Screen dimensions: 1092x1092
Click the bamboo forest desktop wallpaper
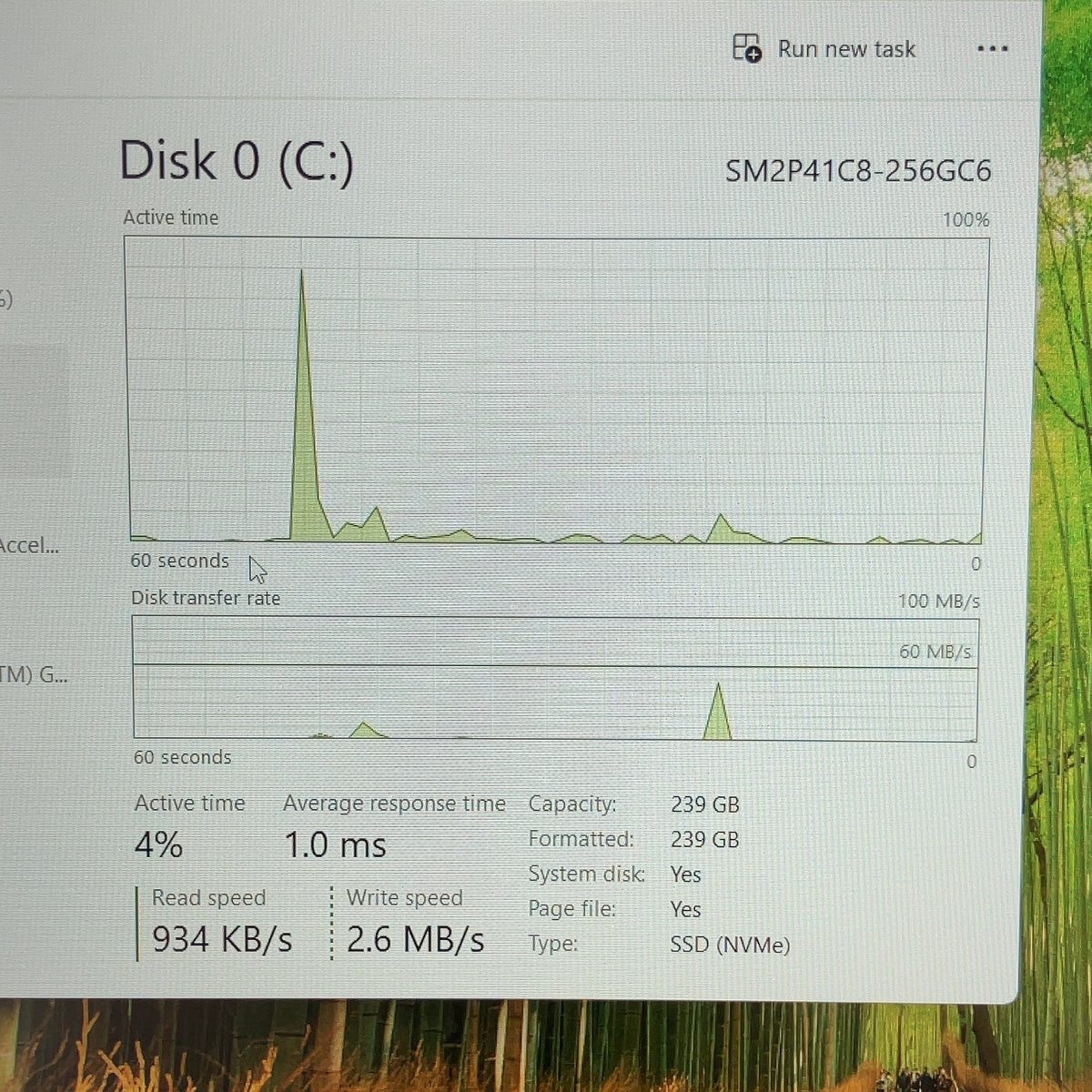point(1067,546)
